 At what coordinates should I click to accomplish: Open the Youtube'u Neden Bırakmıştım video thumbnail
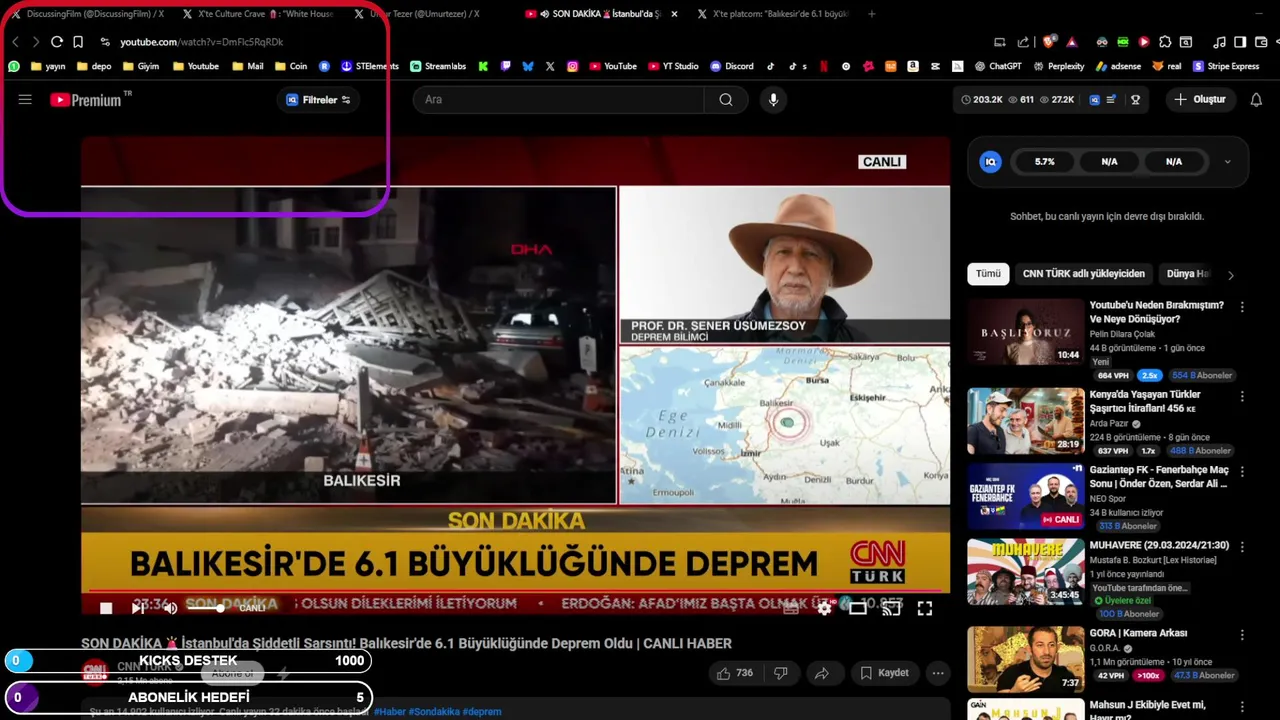pos(1025,332)
